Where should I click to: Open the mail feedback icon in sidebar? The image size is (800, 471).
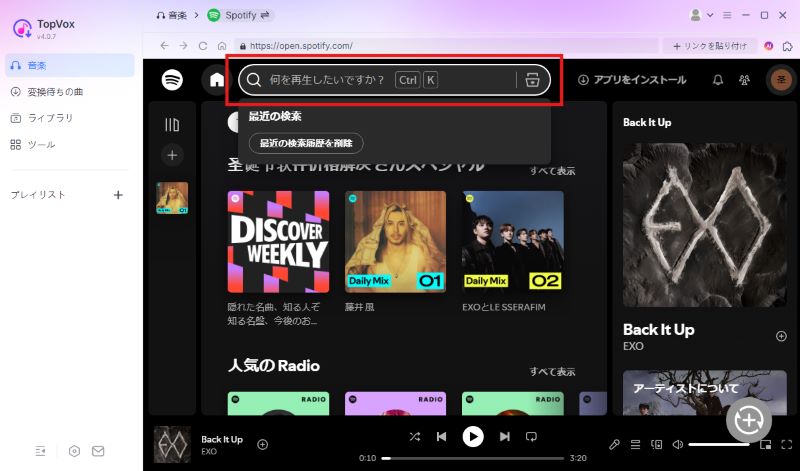pyautogui.click(x=98, y=451)
